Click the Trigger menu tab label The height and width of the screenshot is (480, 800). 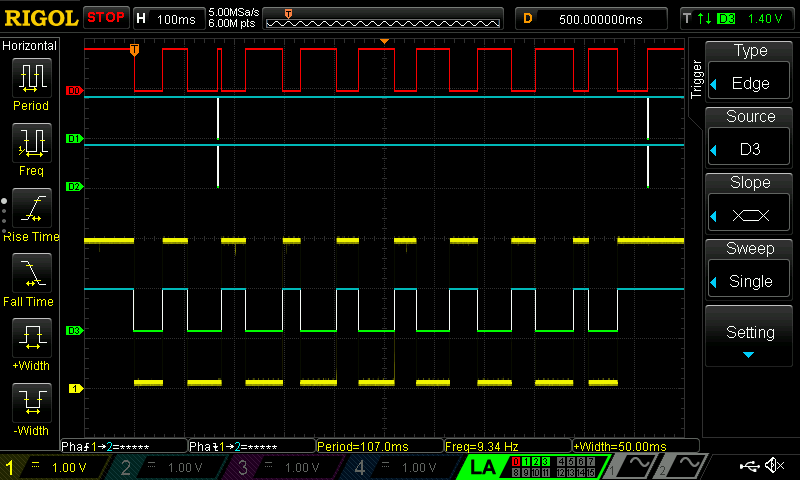(x=696, y=79)
